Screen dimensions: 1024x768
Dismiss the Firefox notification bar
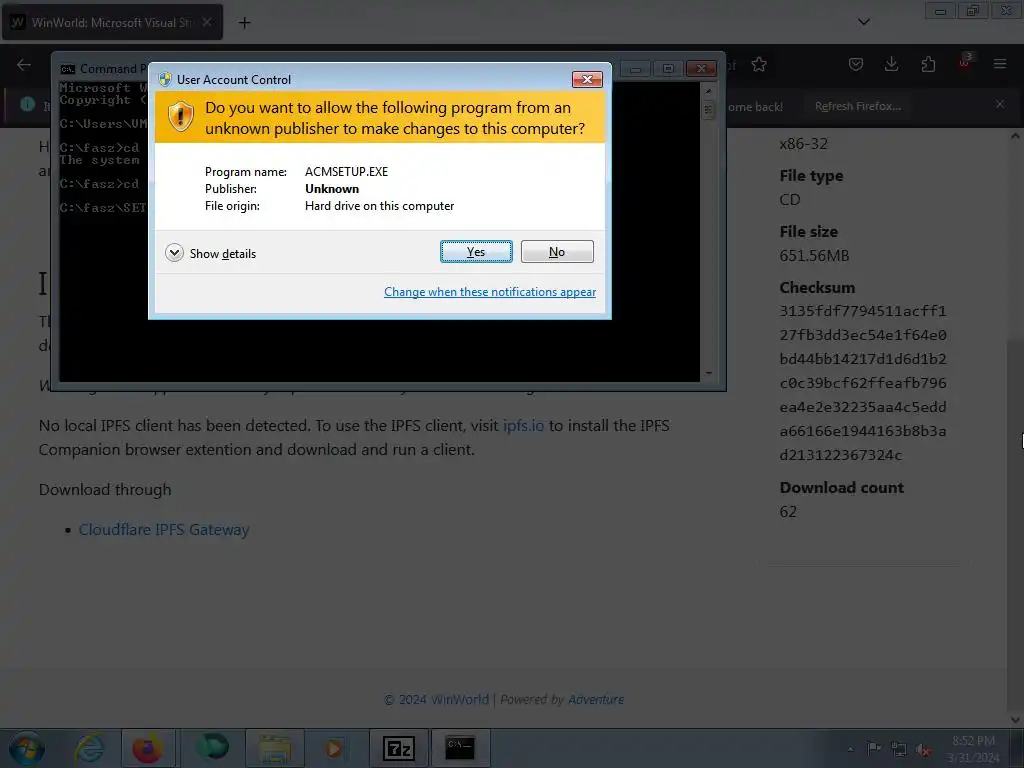(1000, 104)
